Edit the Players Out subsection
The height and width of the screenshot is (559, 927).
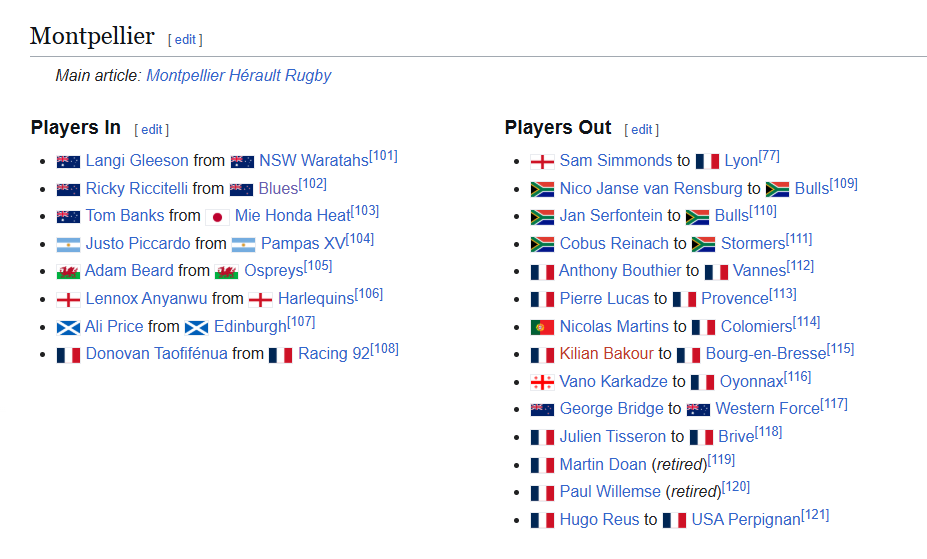pyautogui.click(x=641, y=130)
